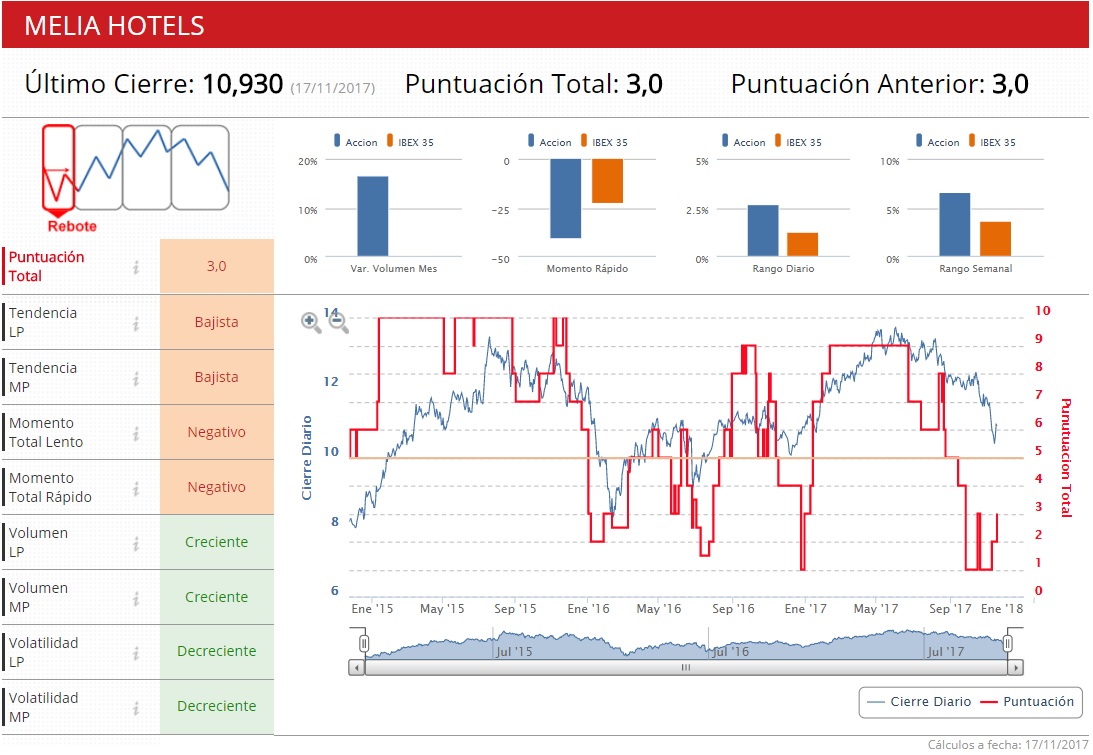Image resolution: width=1093 pixels, height=755 pixels.
Task: Click the Var. Volumen Mes chart label
Action: [x=394, y=268]
